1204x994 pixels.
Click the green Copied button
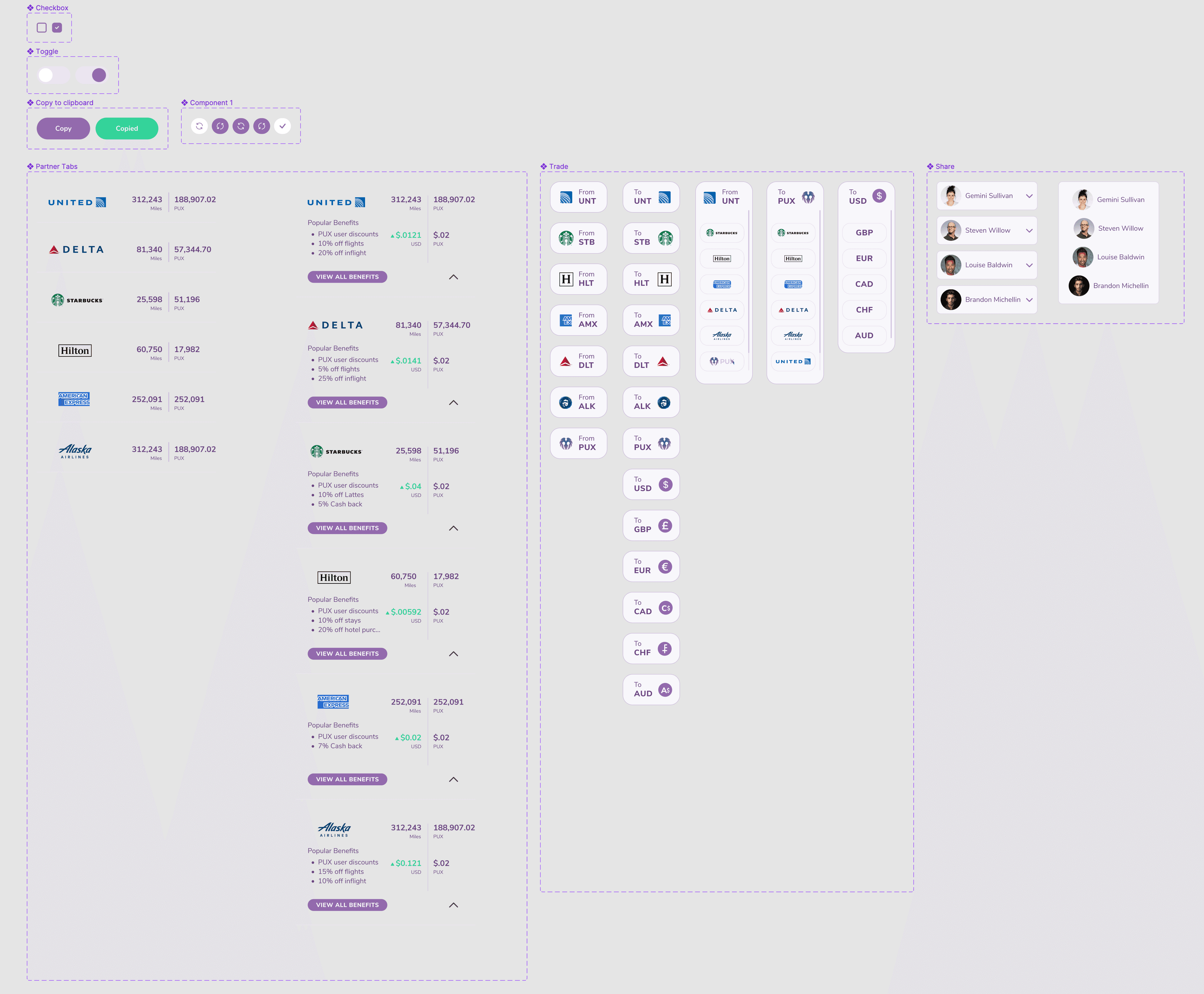(x=127, y=128)
